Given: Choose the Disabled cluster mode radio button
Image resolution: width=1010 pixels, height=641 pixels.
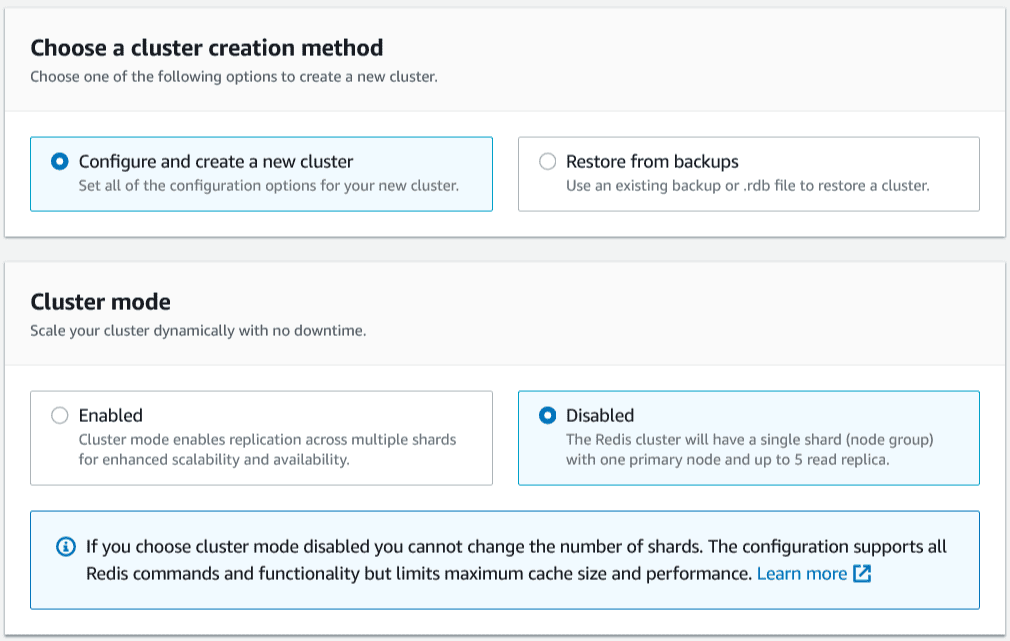Looking at the screenshot, I should [547, 415].
